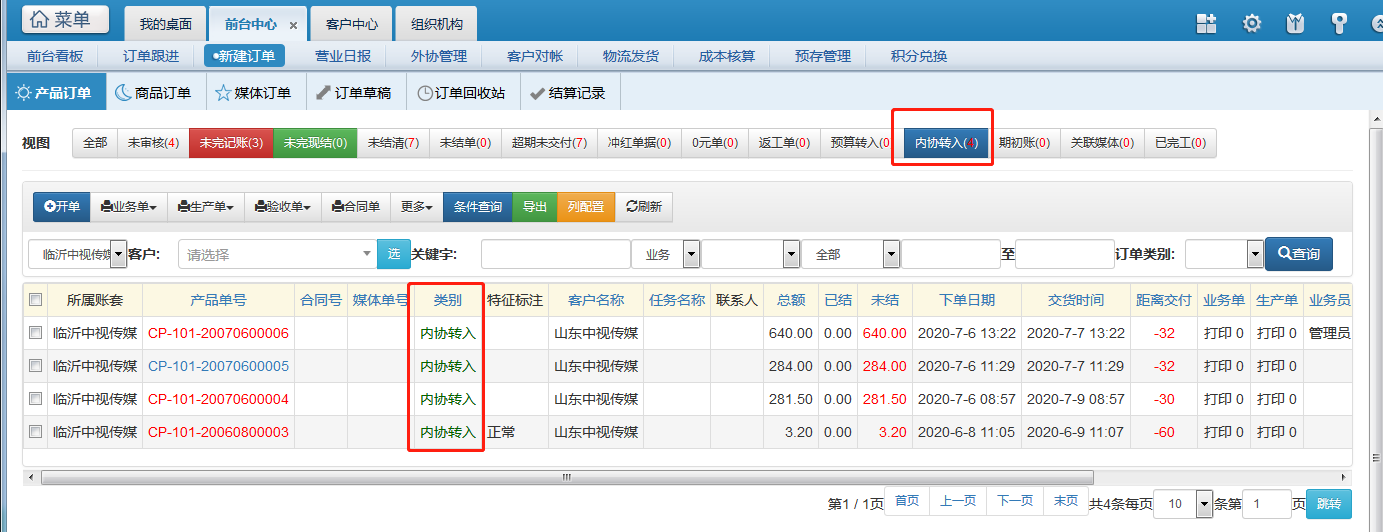Screen dimensions: 1383x532
Task: Filter view by 未审核(4)
Action: pyautogui.click(x=153, y=143)
